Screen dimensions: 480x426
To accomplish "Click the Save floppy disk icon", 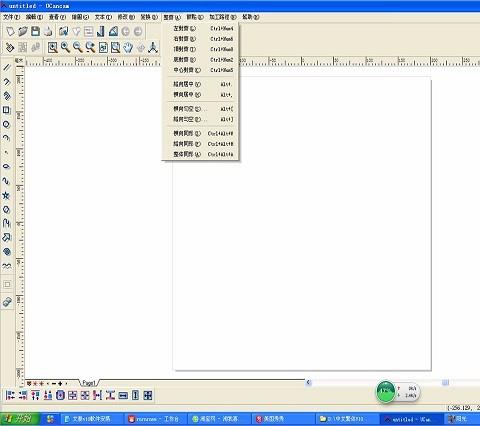I will (x=35, y=32).
